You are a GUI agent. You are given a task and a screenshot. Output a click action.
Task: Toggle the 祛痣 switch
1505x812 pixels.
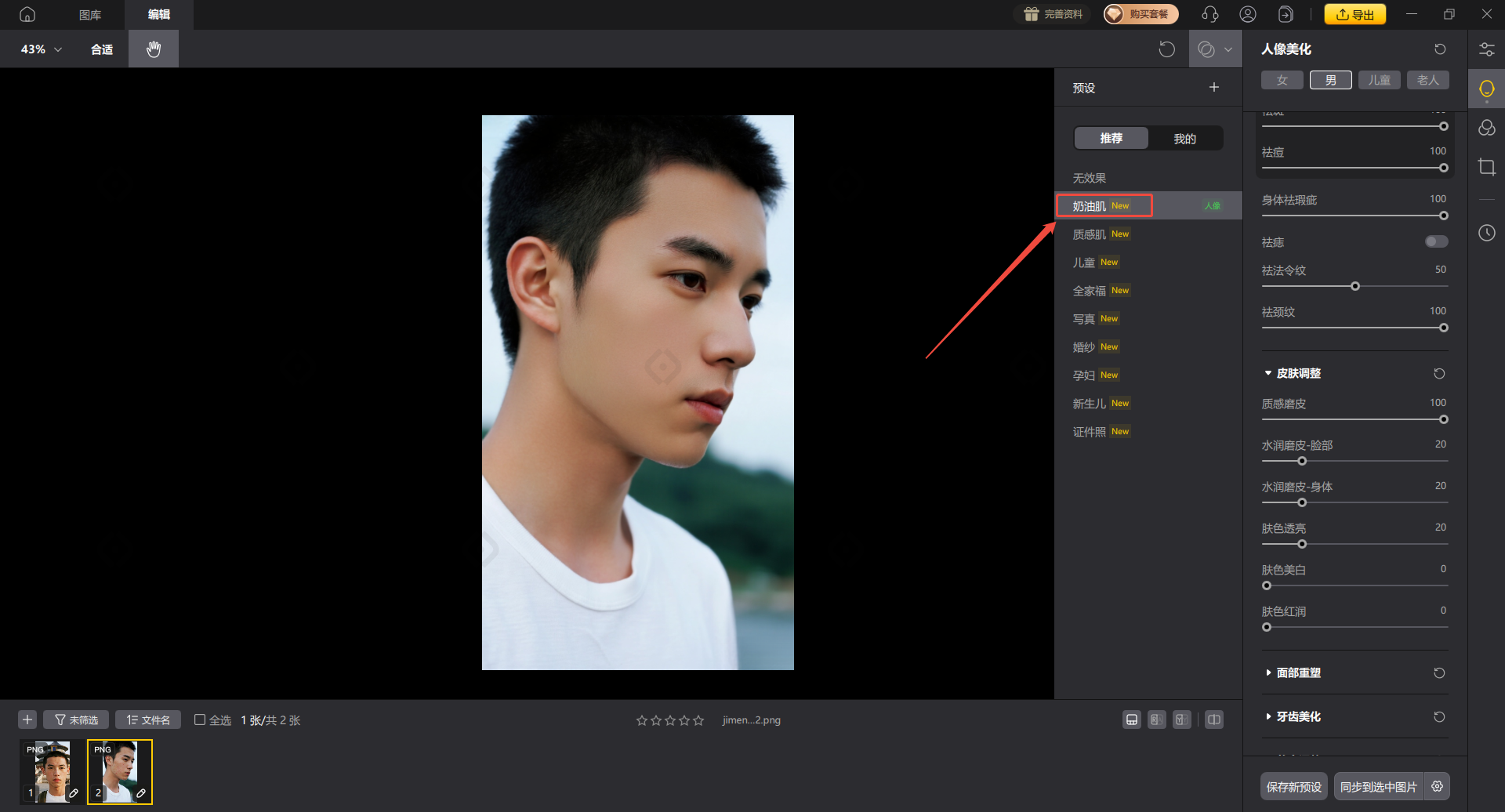[x=1436, y=242]
